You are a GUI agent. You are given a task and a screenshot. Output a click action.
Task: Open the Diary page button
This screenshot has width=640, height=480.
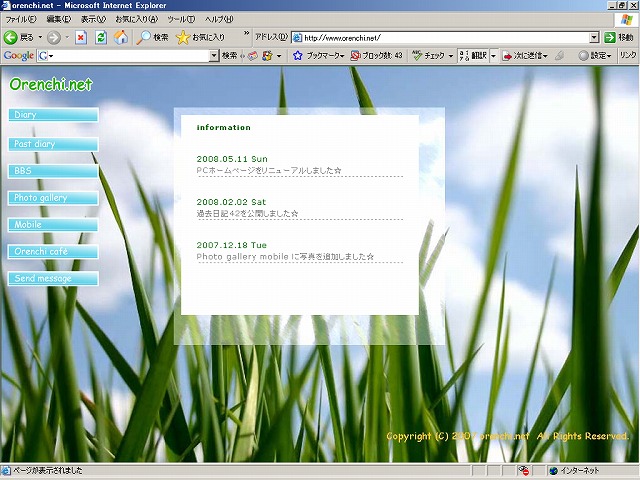53,115
